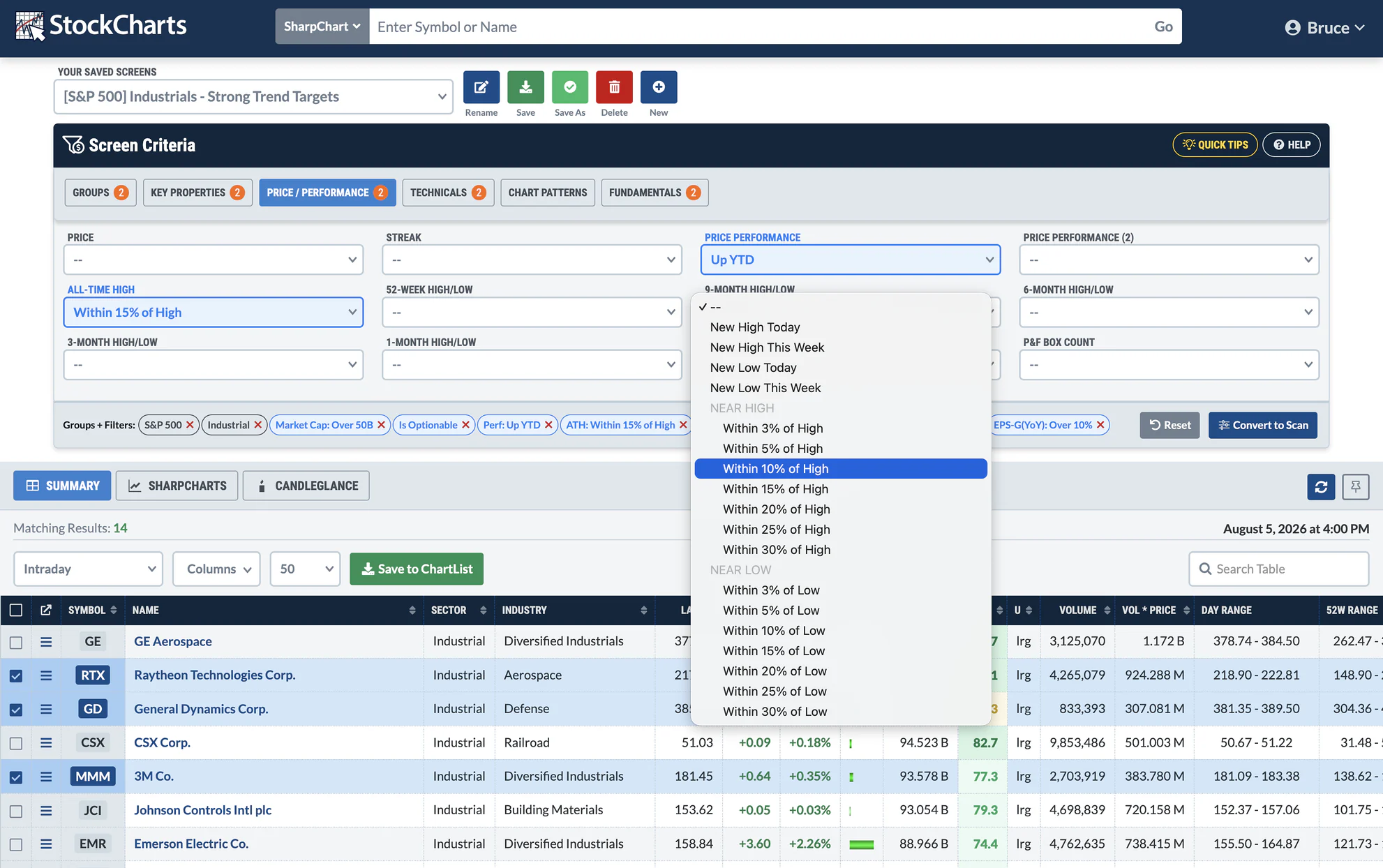1383x868 pixels.
Task: Open row menu icon for GE
Action: (46, 642)
